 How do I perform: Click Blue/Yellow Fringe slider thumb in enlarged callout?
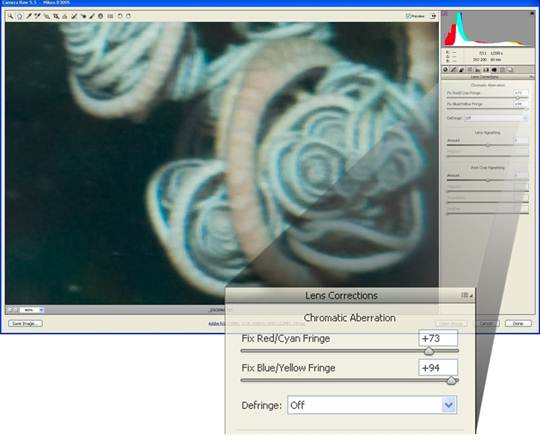451,381
